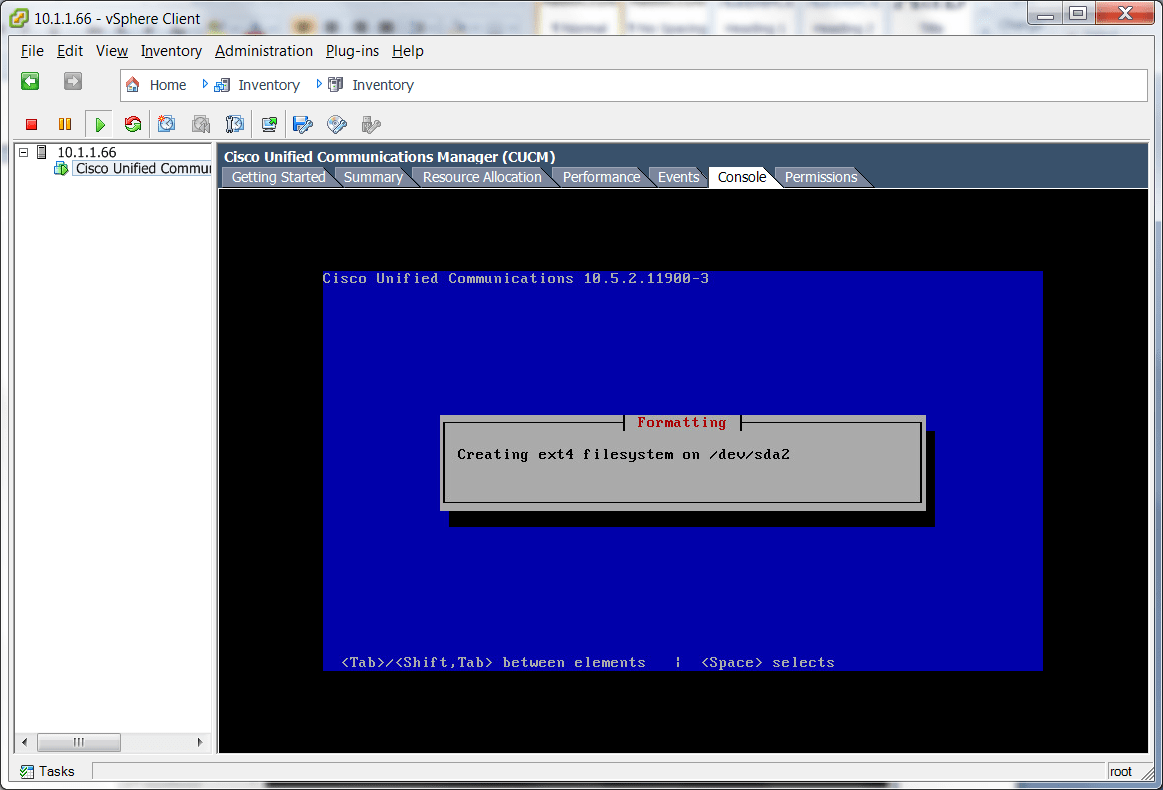Click the Tasks icon in the status bar
Viewport: 1163px width, 790px height.
[27, 771]
